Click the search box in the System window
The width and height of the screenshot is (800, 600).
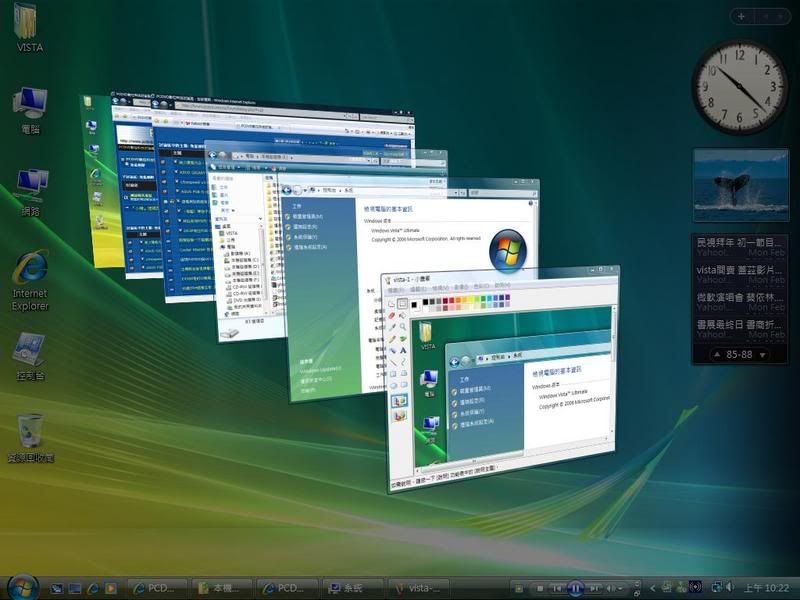(502, 194)
